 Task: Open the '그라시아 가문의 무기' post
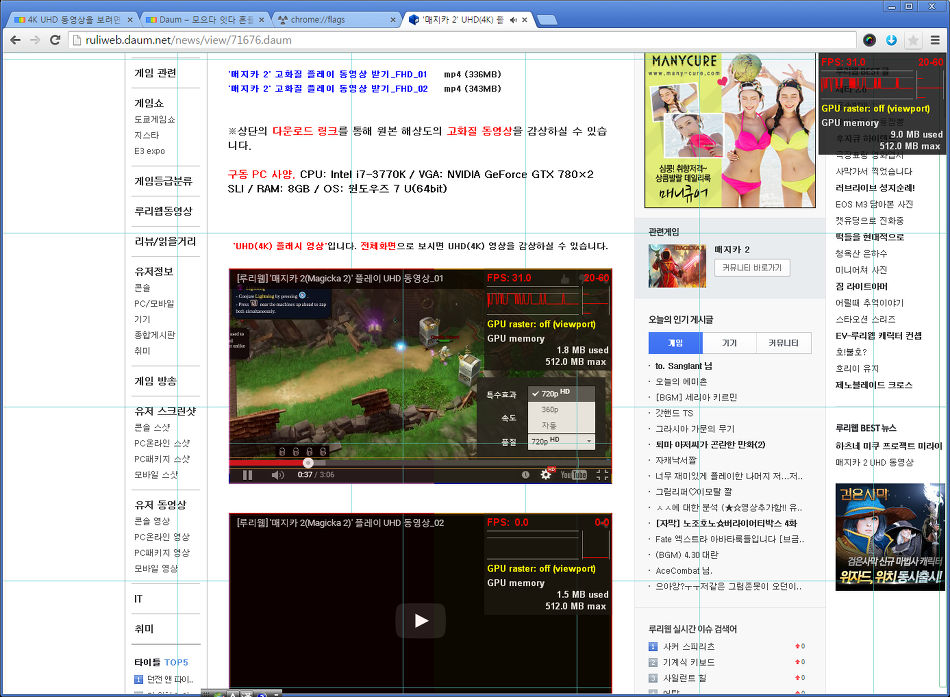[x=695, y=429]
